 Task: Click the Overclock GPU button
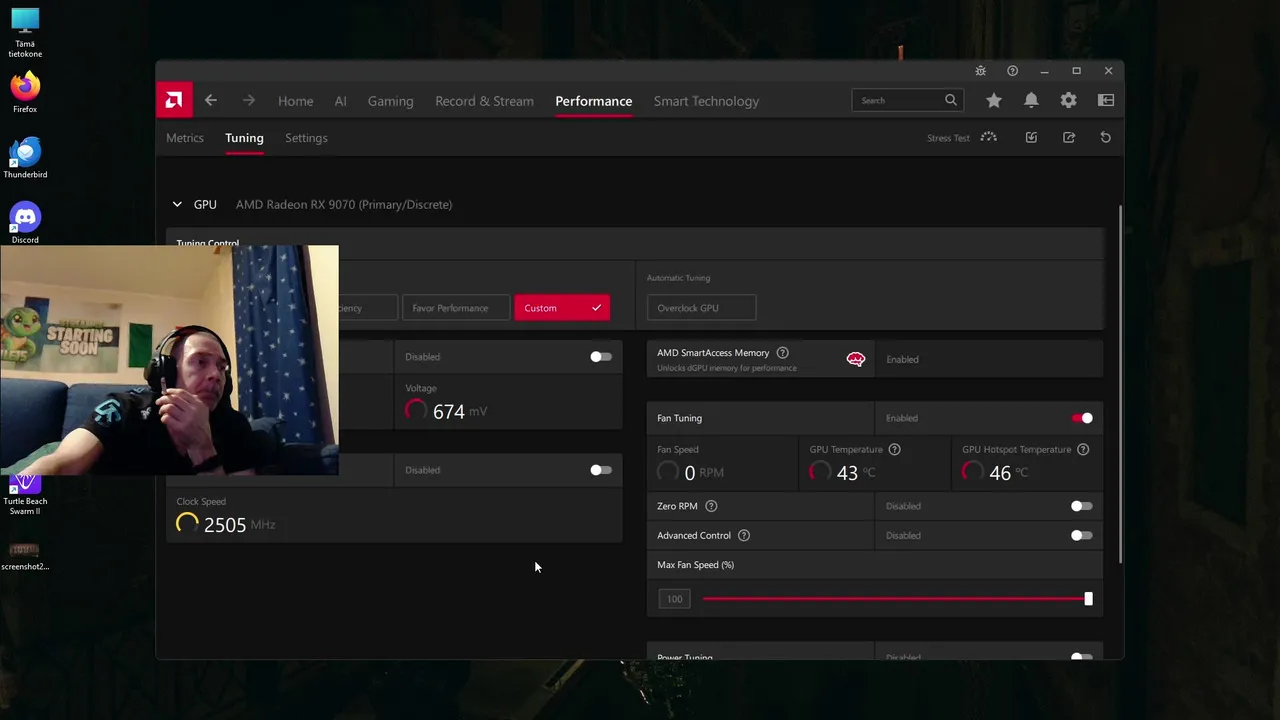point(701,308)
